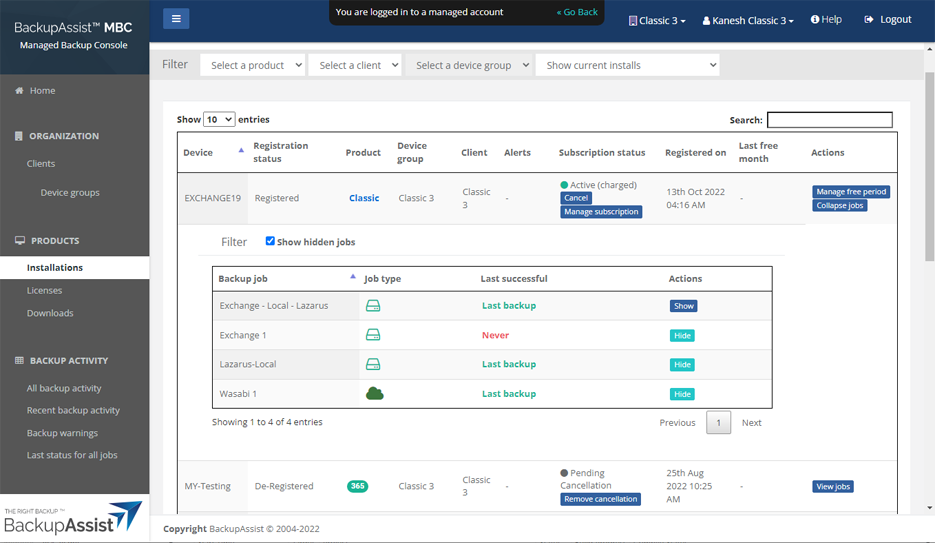Click the Next pagination link
The width and height of the screenshot is (935, 543).
pos(751,423)
